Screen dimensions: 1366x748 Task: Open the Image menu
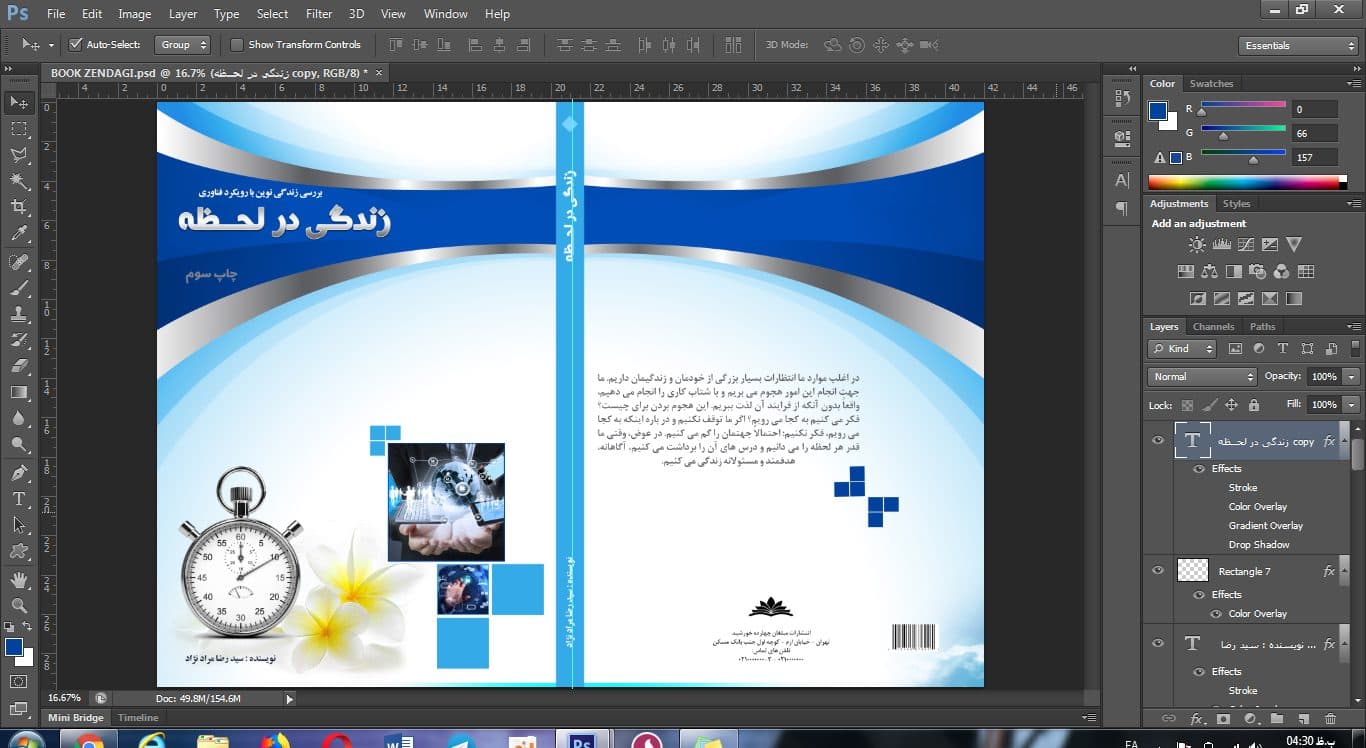[x=135, y=14]
